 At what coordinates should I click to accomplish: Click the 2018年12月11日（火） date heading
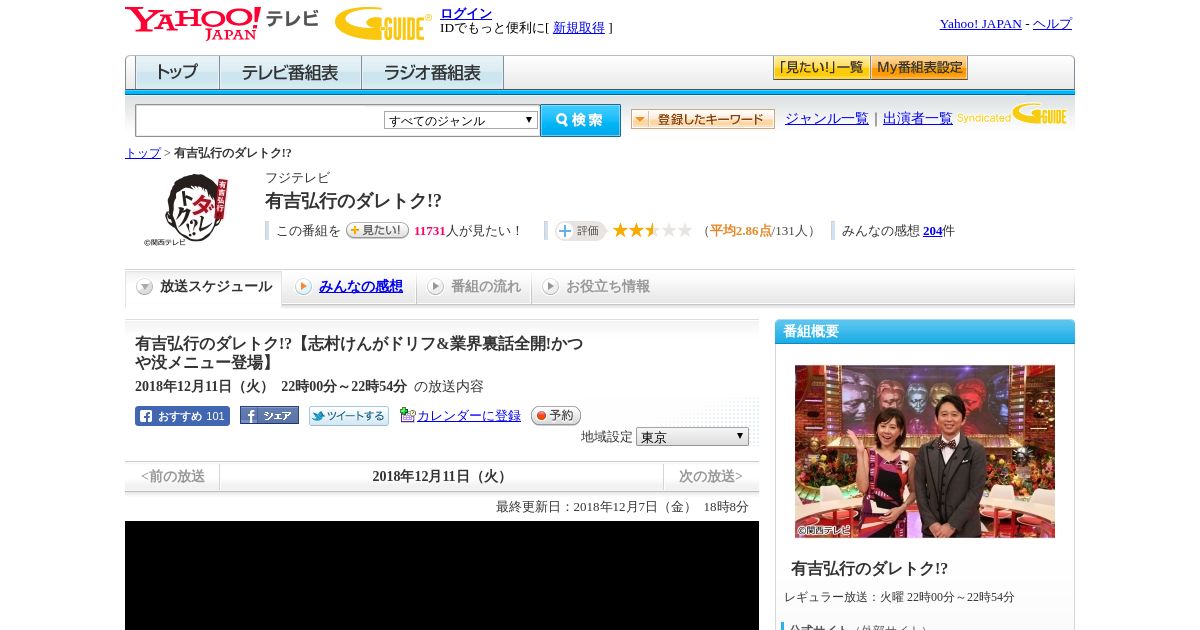(x=441, y=477)
